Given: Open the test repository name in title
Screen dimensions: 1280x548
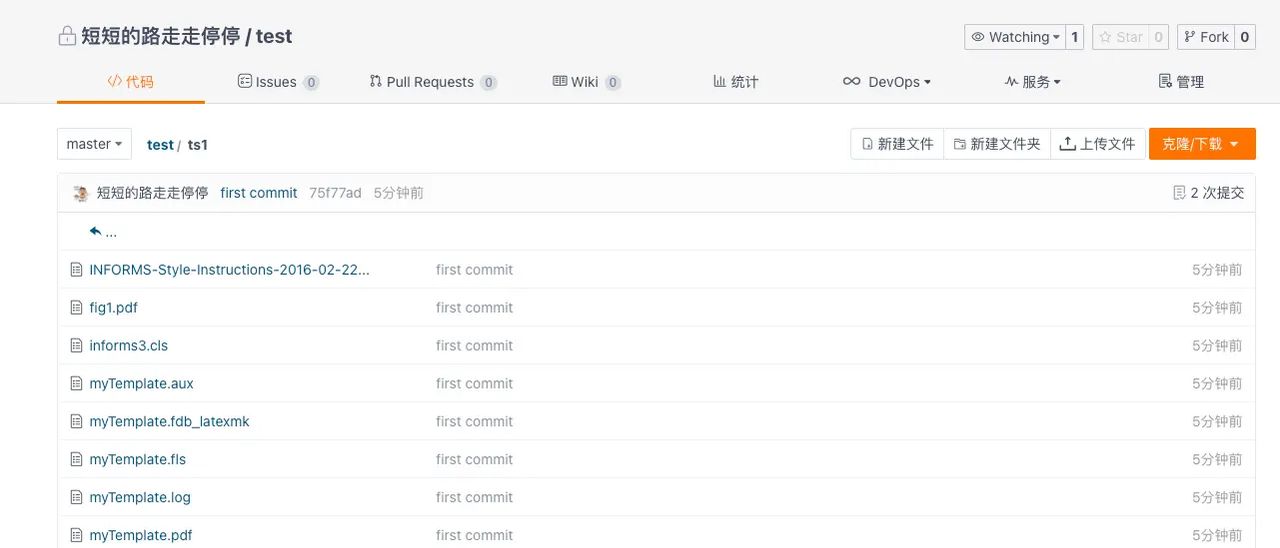Looking at the screenshot, I should click(274, 37).
